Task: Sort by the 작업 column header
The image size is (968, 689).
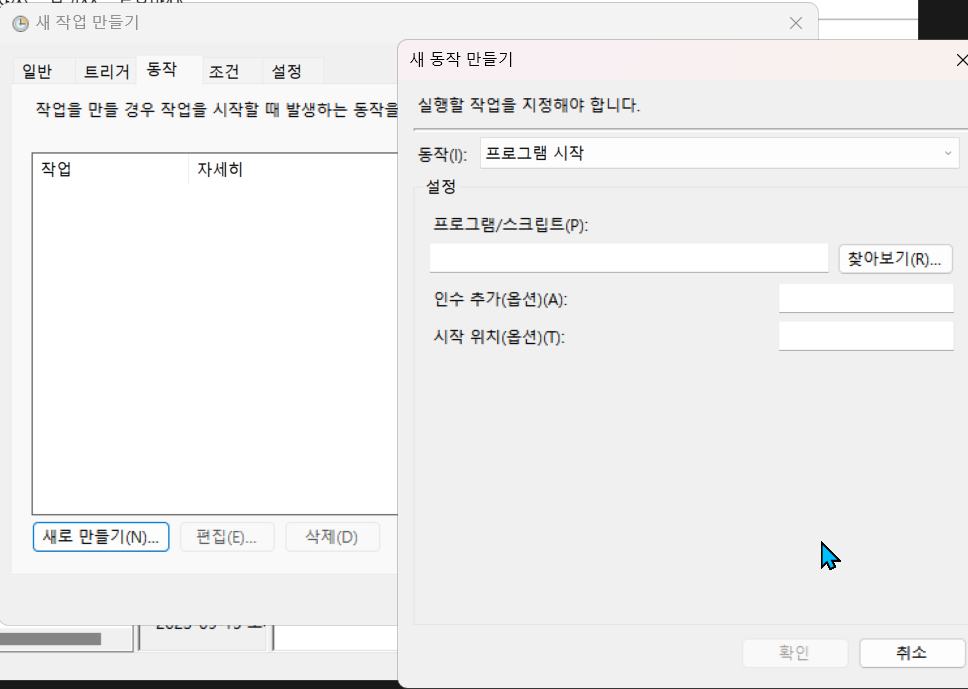Action: [111, 169]
